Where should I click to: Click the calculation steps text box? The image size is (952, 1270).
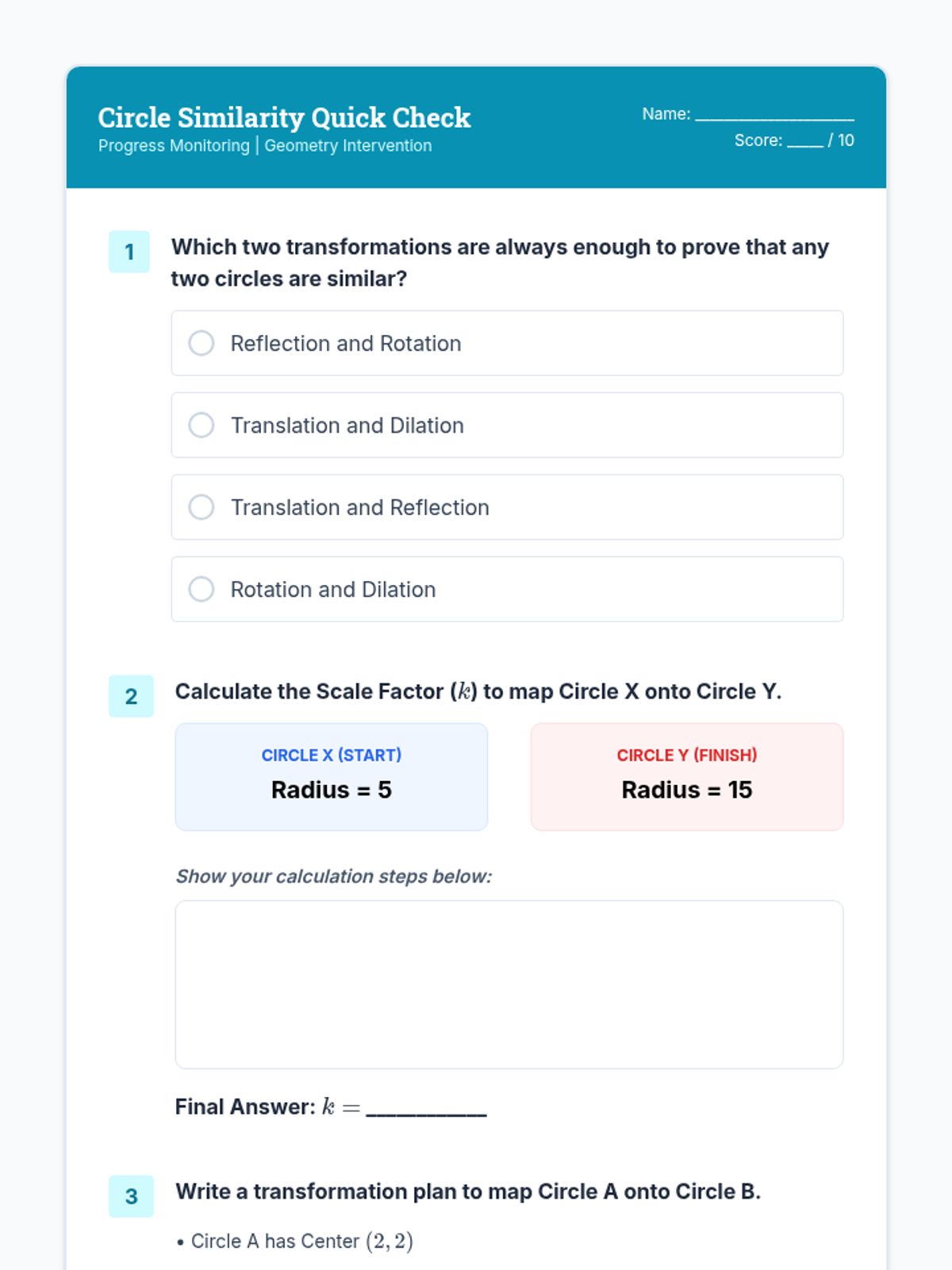[509, 984]
